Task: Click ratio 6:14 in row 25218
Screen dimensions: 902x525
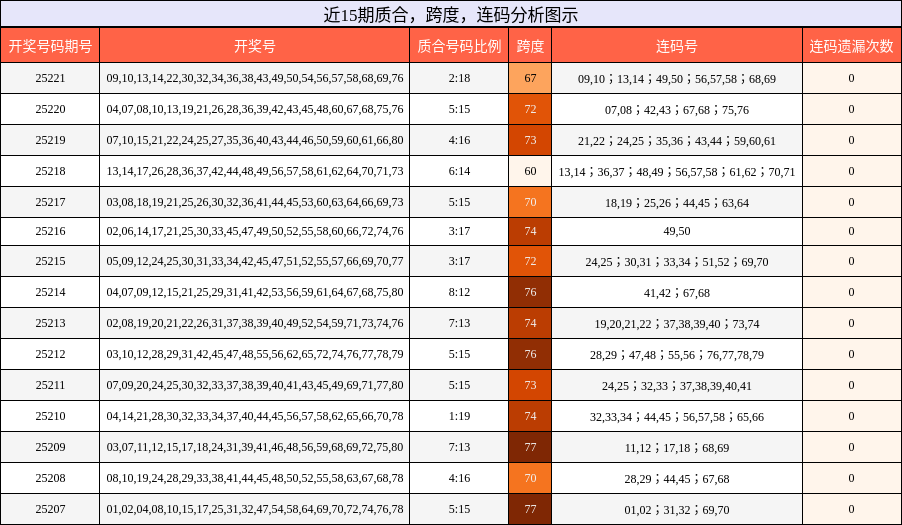Action: click(459, 171)
